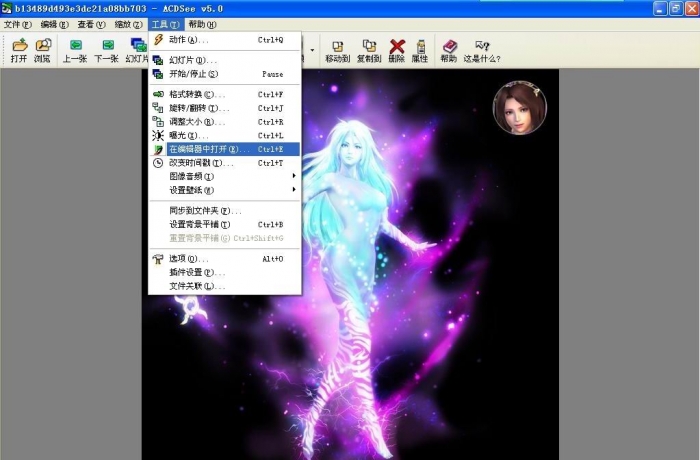The image size is (700, 460).
Task: Select Set Background Tile (设置背景平铺) entry
Action: click(x=225, y=225)
